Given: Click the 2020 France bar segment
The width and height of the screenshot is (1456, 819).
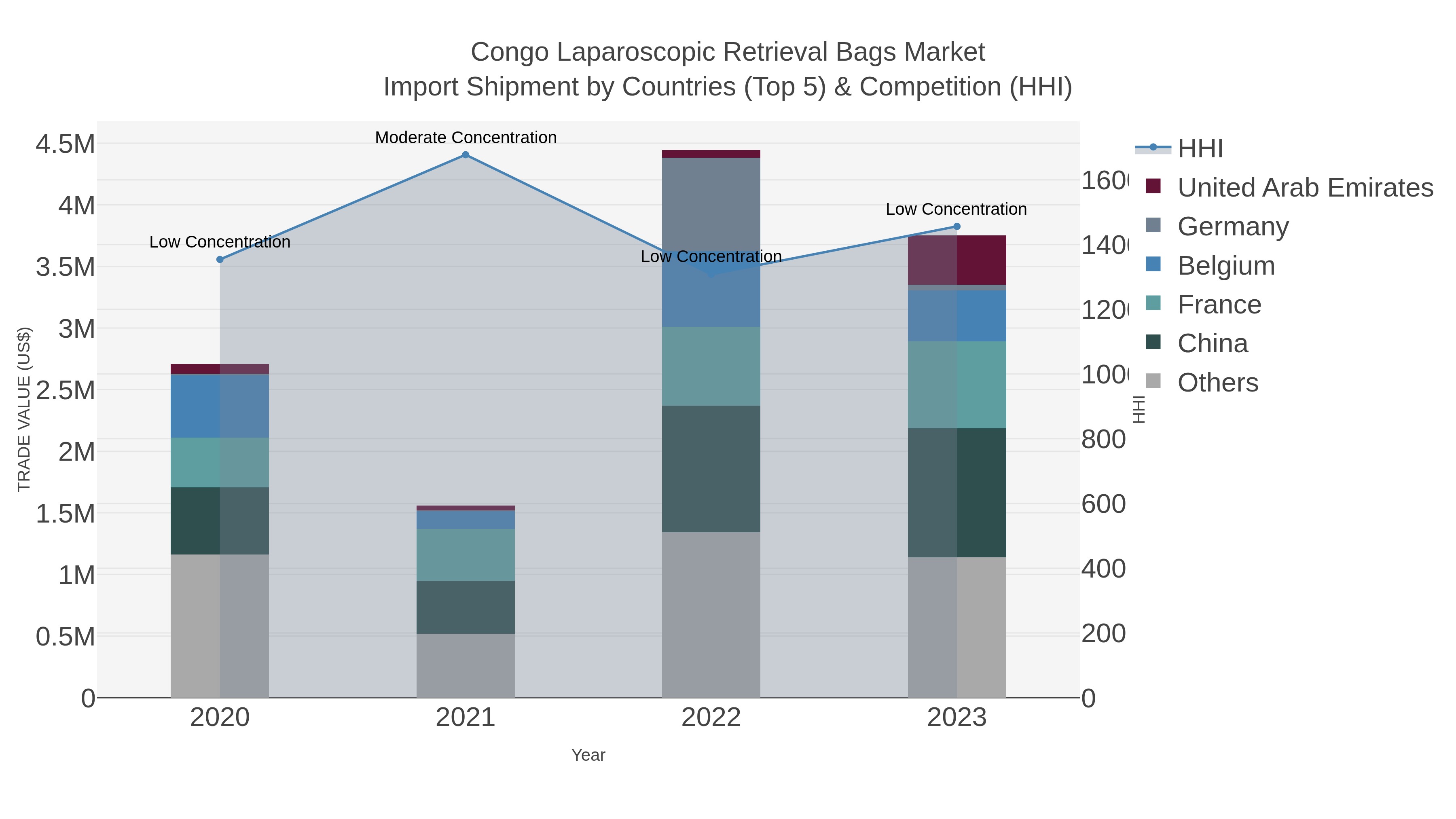Looking at the screenshot, I should [219, 462].
